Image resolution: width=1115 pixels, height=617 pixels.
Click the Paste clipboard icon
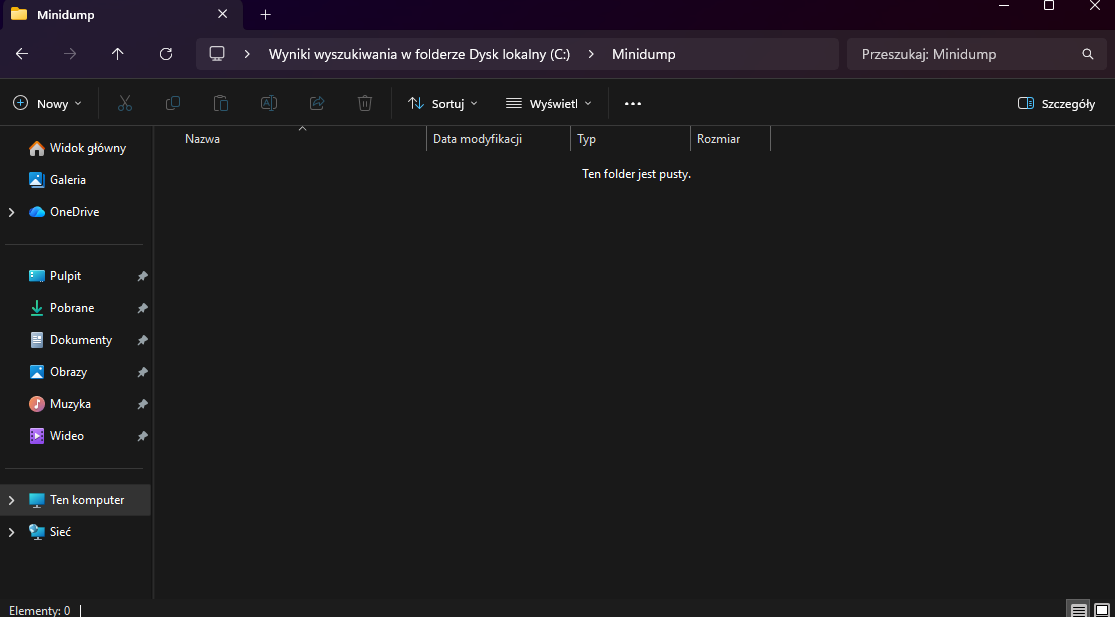click(x=221, y=103)
